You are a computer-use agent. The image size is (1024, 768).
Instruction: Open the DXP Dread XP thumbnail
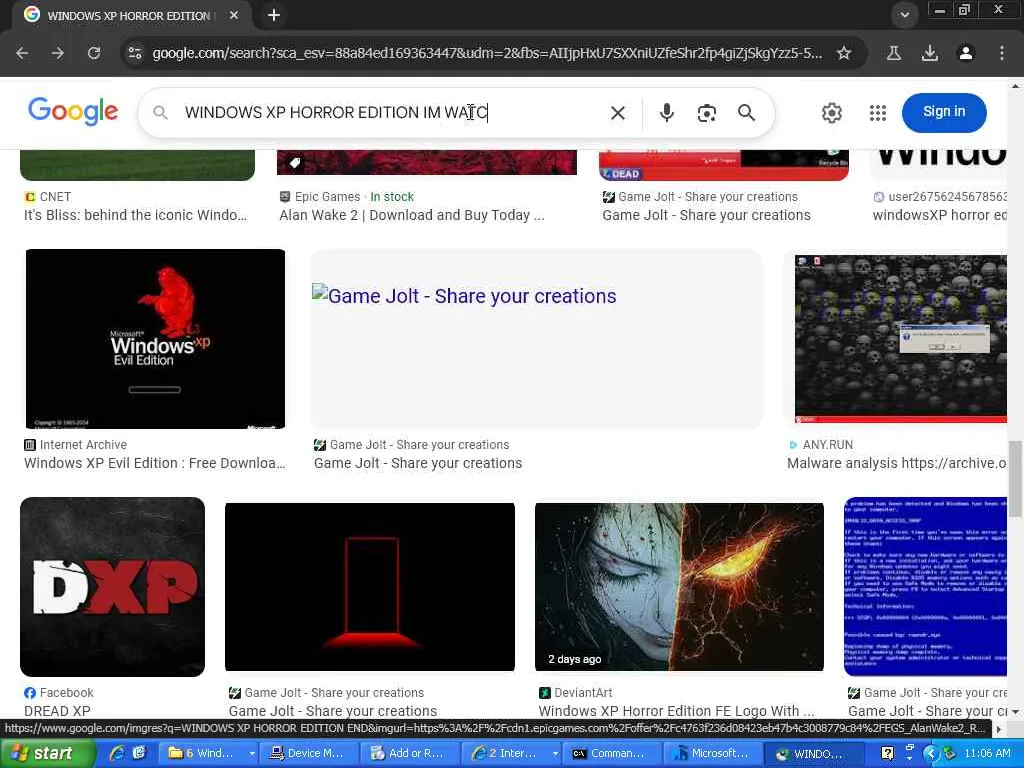click(112, 586)
